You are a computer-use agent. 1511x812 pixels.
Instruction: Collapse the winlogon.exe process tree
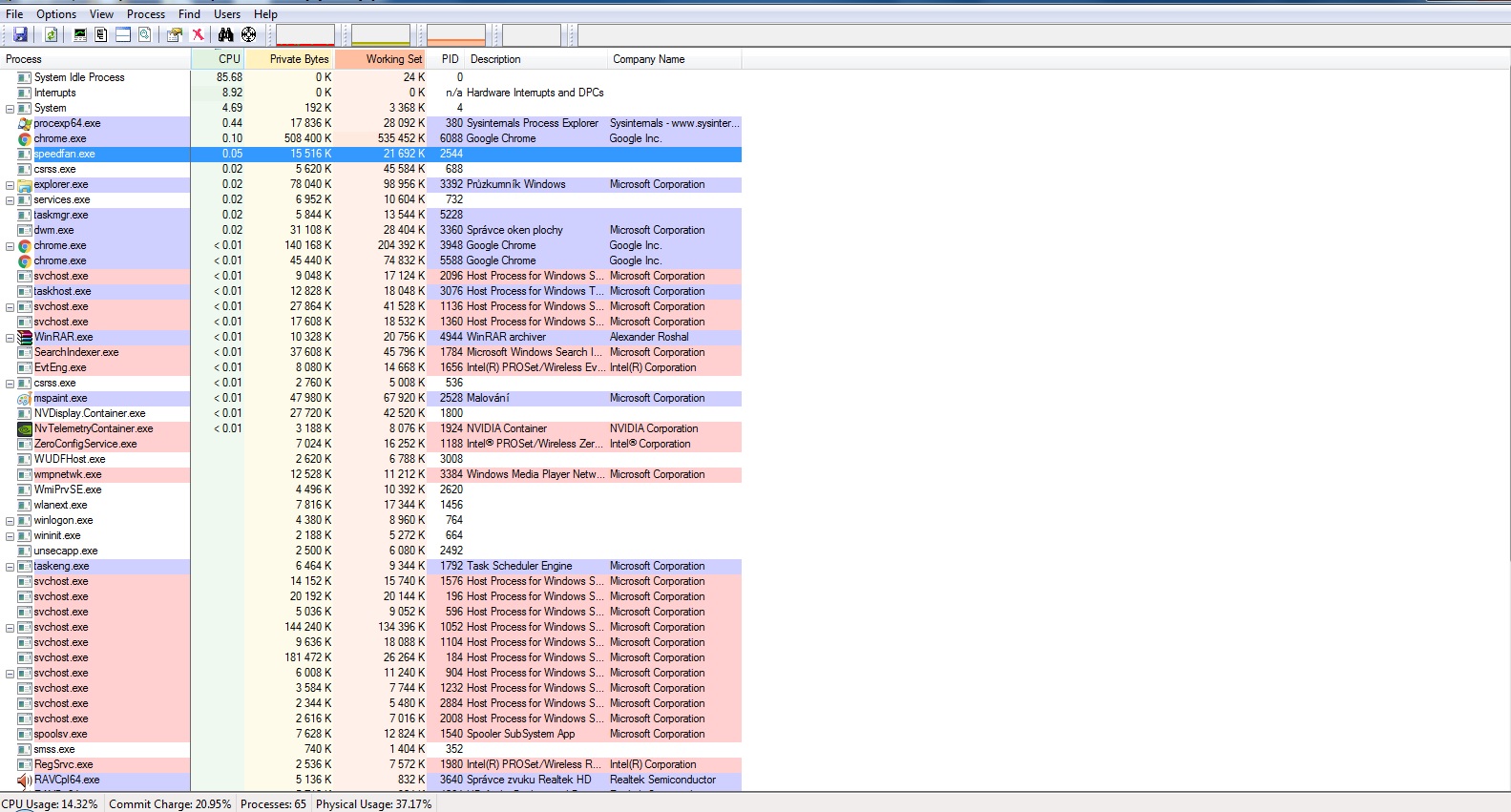(x=10, y=521)
